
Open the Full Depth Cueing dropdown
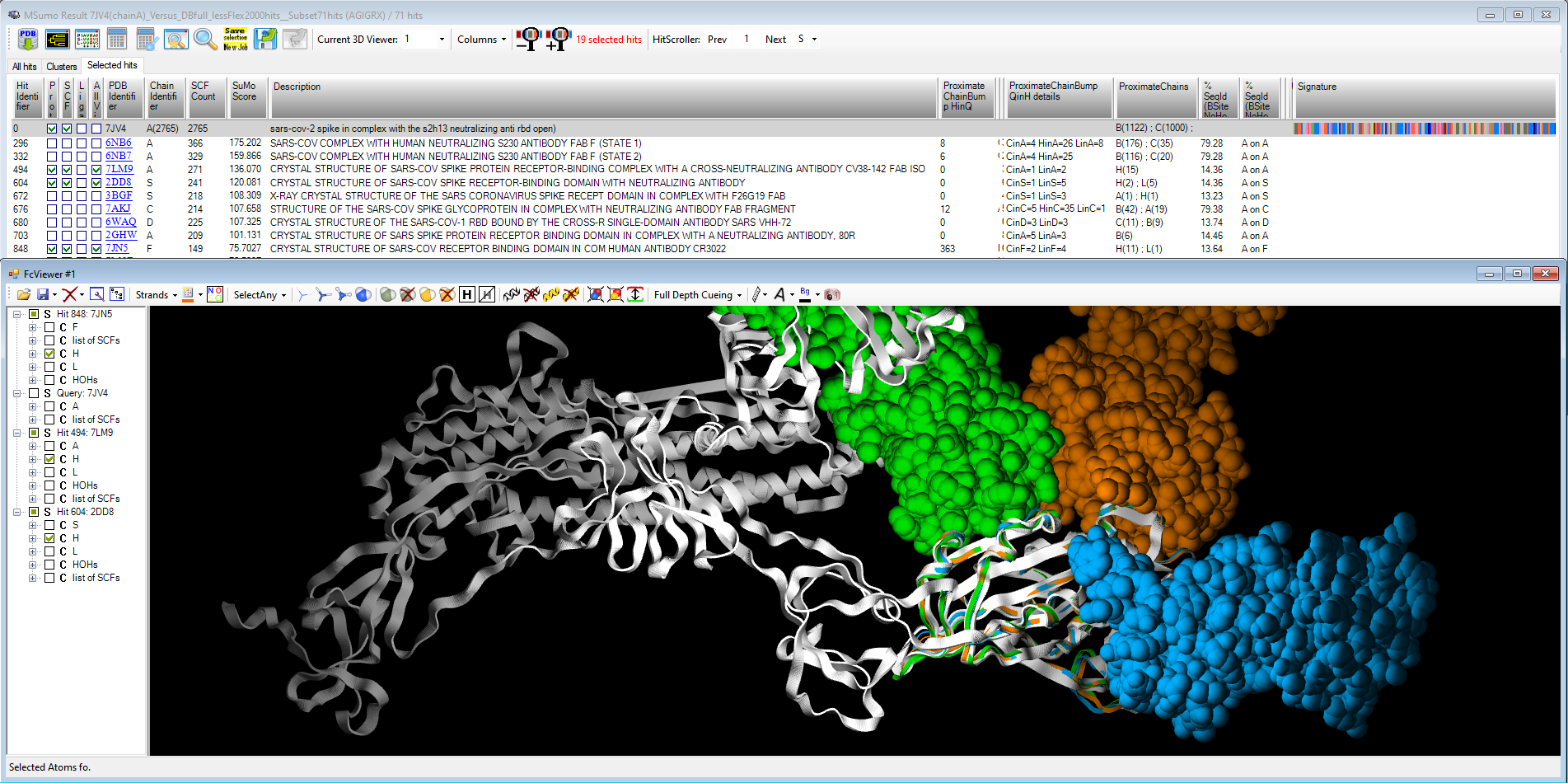(697, 295)
